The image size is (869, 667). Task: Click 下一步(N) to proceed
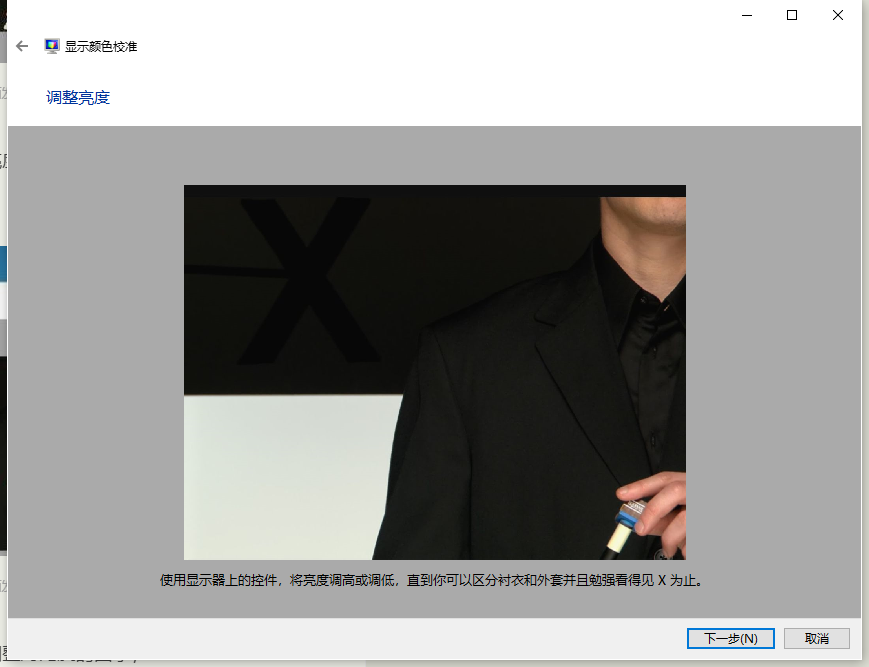click(x=730, y=638)
